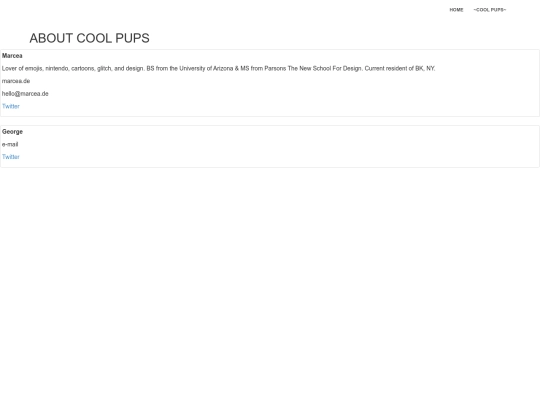Image resolution: width=540 pixels, height=405 pixels.
Task: Click the word 'nintendo' in the bio
Action: pyautogui.click(x=57, y=69)
